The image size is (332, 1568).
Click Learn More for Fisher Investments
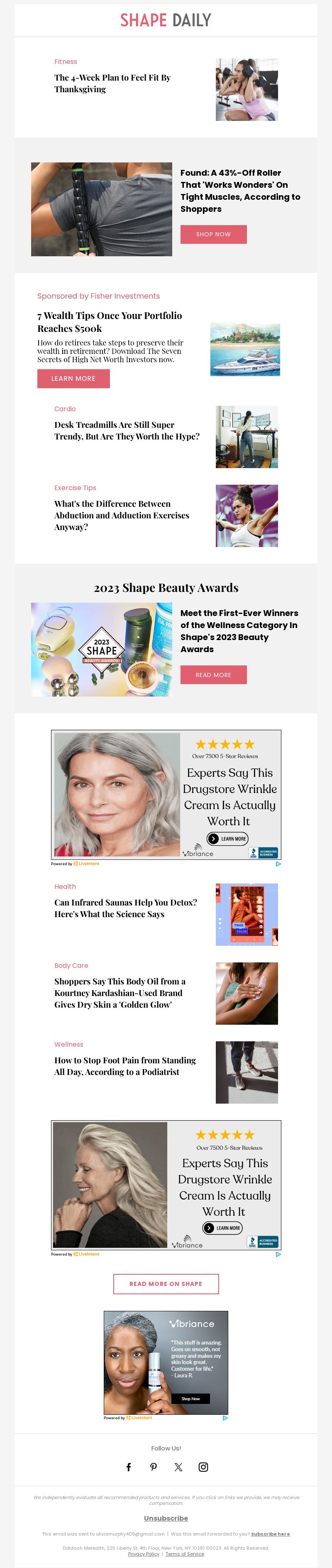[73, 379]
